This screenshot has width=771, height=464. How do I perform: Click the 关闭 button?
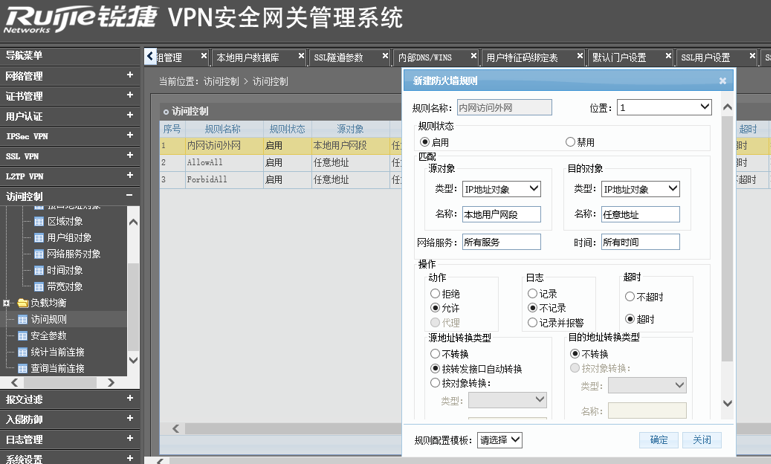(x=702, y=440)
